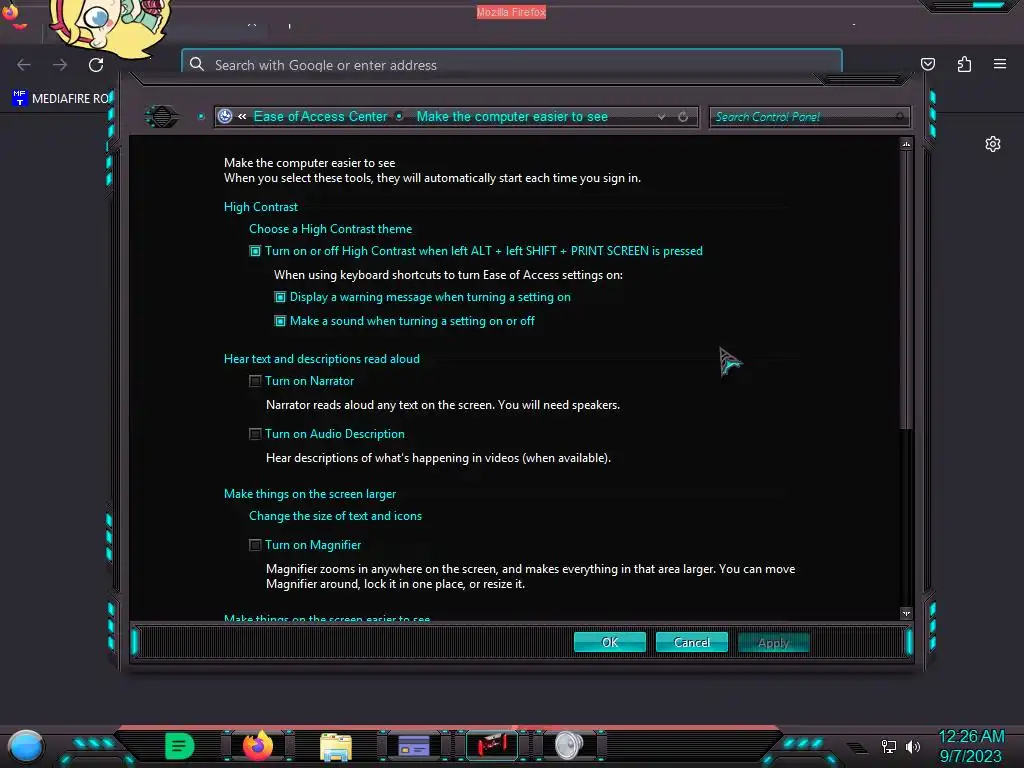Expand the address bar history dropdown arrow
Screen dimensions: 1024x768
[662, 117]
